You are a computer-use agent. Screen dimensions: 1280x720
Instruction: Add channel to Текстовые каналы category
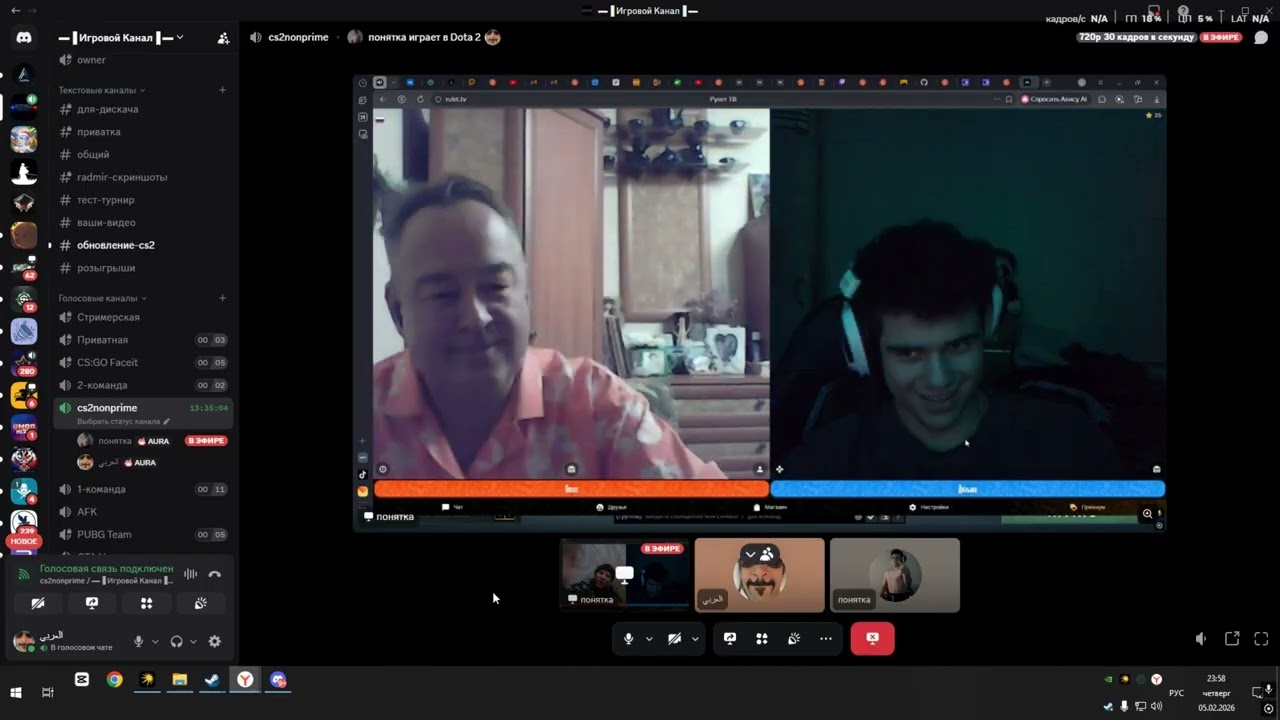click(222, 90)
